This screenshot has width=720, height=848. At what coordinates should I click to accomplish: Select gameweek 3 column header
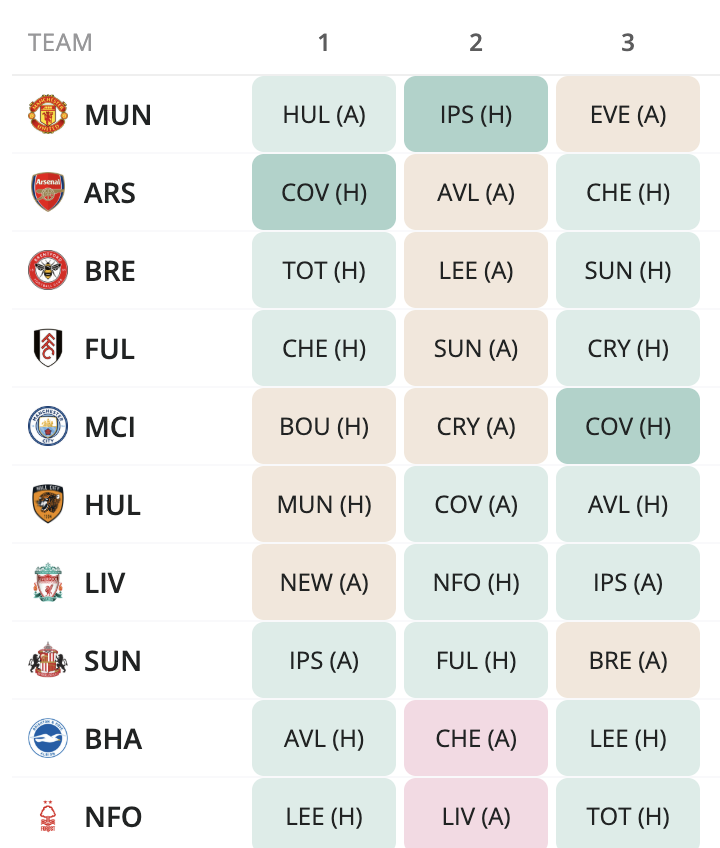pyautogui.click(x=627, y=43)
